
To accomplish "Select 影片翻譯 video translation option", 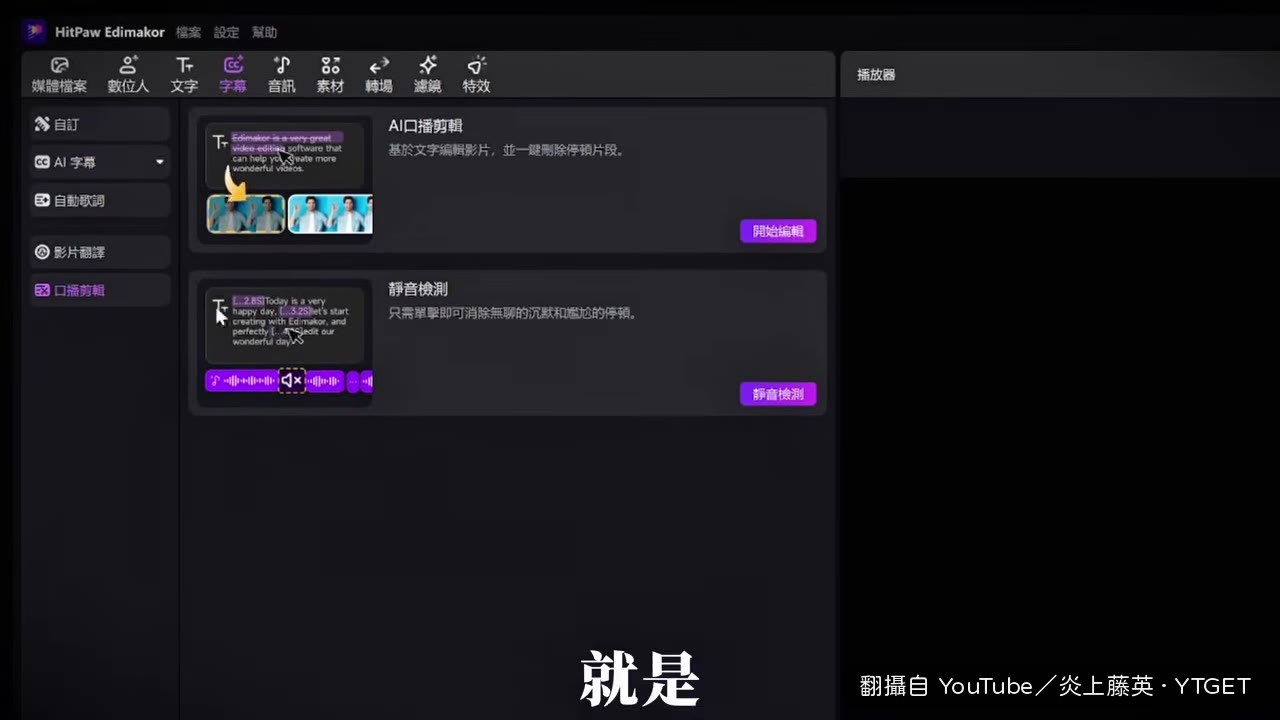I will [100, 252].
